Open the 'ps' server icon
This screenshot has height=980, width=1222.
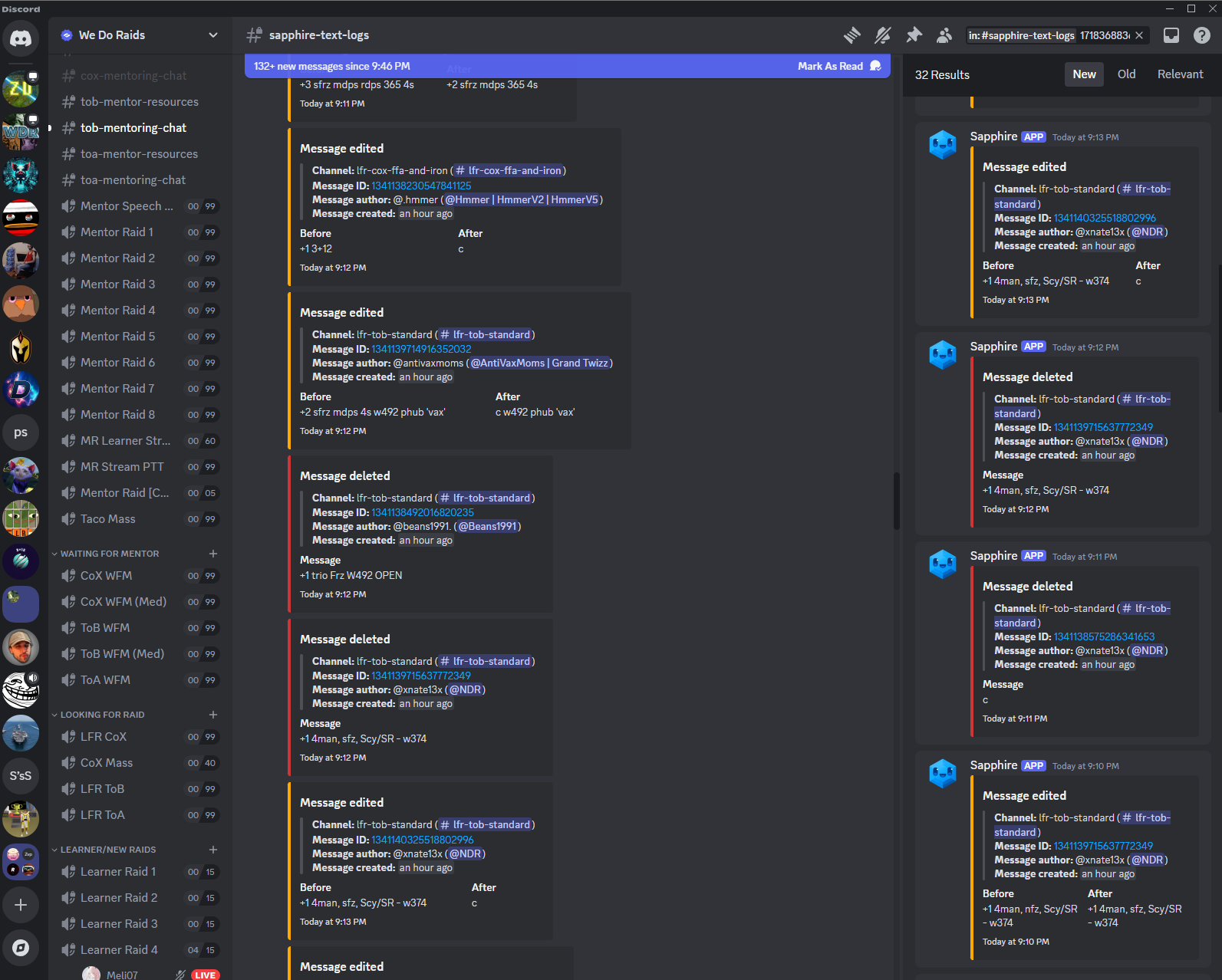21,432
